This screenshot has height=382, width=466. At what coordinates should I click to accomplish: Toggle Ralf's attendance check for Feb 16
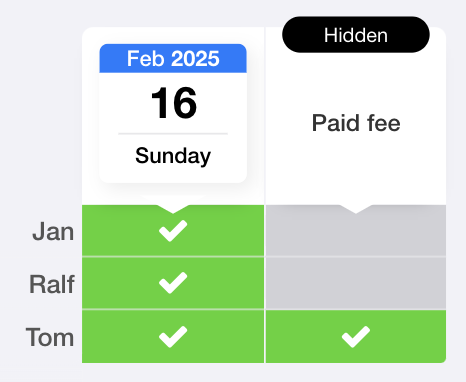click(173, 283)
